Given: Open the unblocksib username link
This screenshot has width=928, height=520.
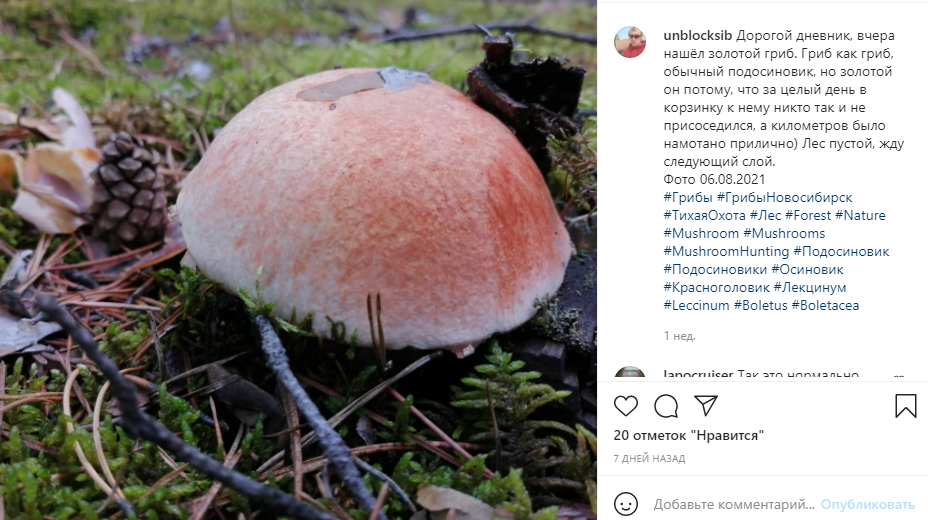Looking at the screenshot, I should (697, 35).
